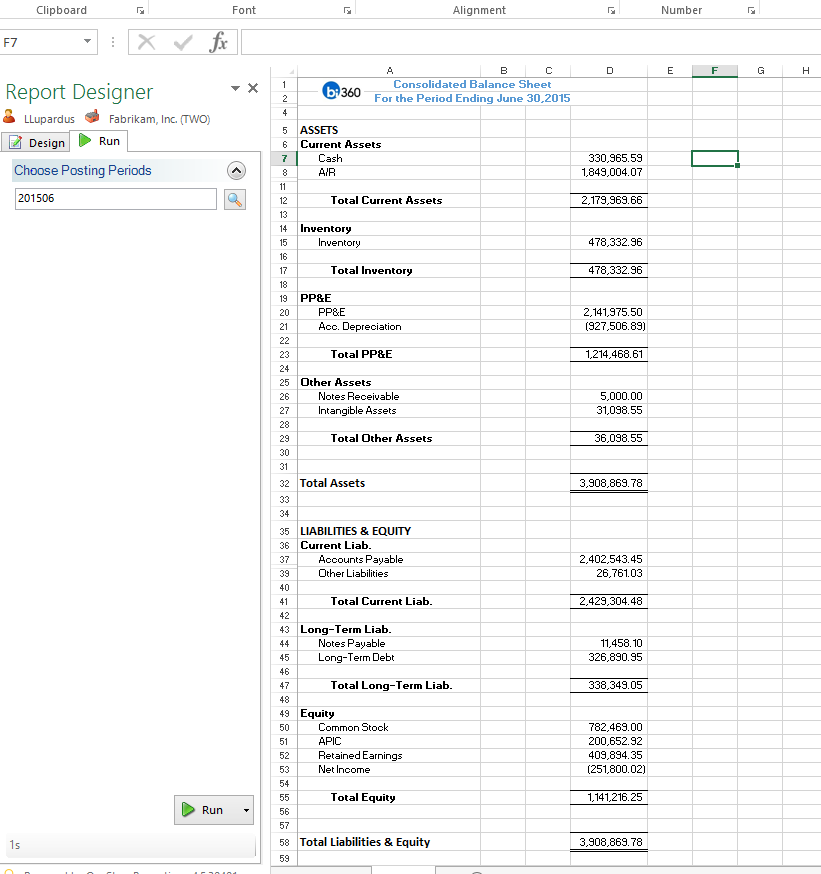Open the posting period lookup magnifier
This screenshot has height=874, width=821.
pyautogui.click(x=235, y=199)
